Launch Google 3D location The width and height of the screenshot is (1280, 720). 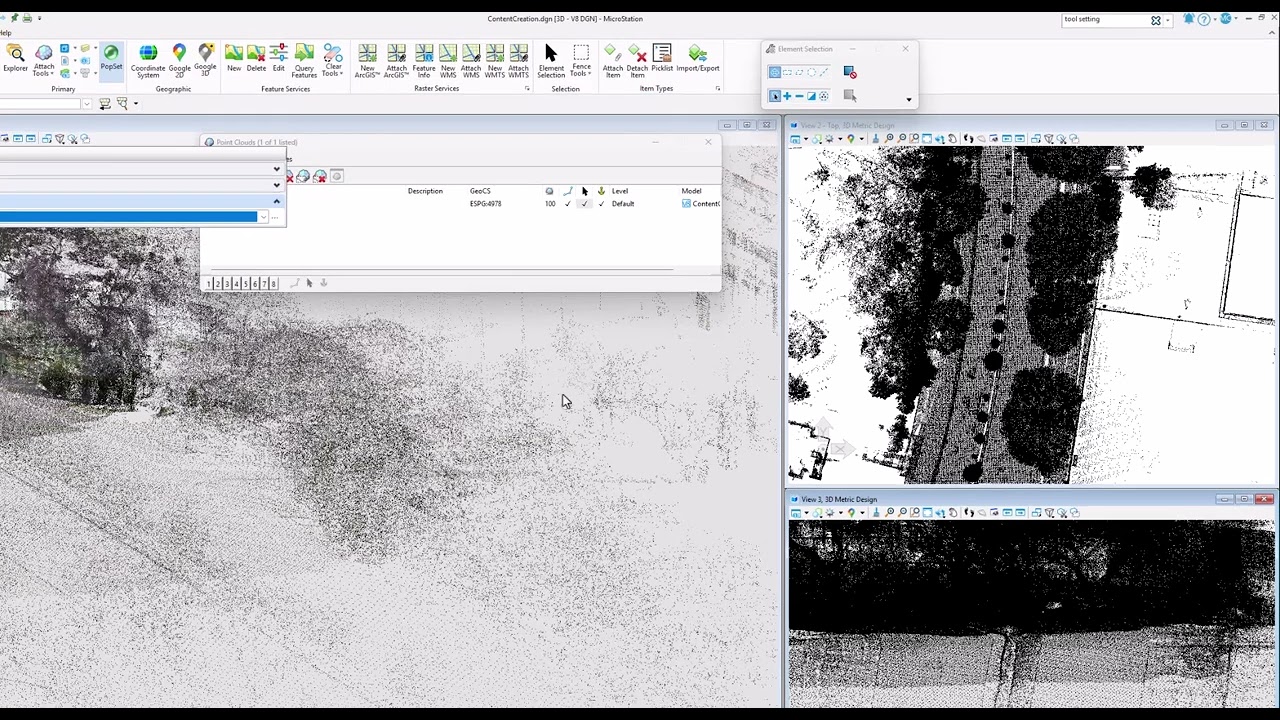tap(205, 62)
